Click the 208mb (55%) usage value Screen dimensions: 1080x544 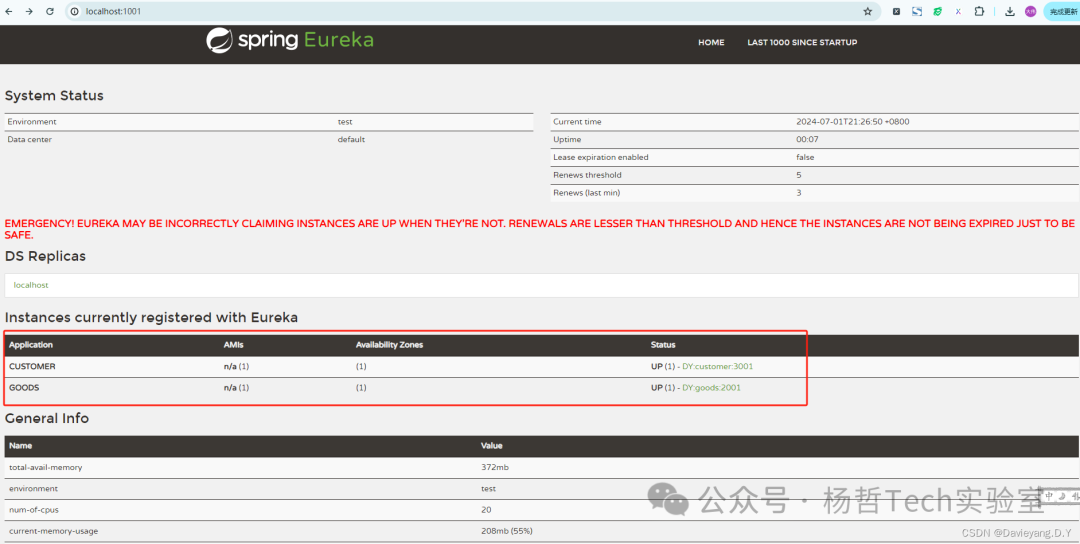pos(506,532)
